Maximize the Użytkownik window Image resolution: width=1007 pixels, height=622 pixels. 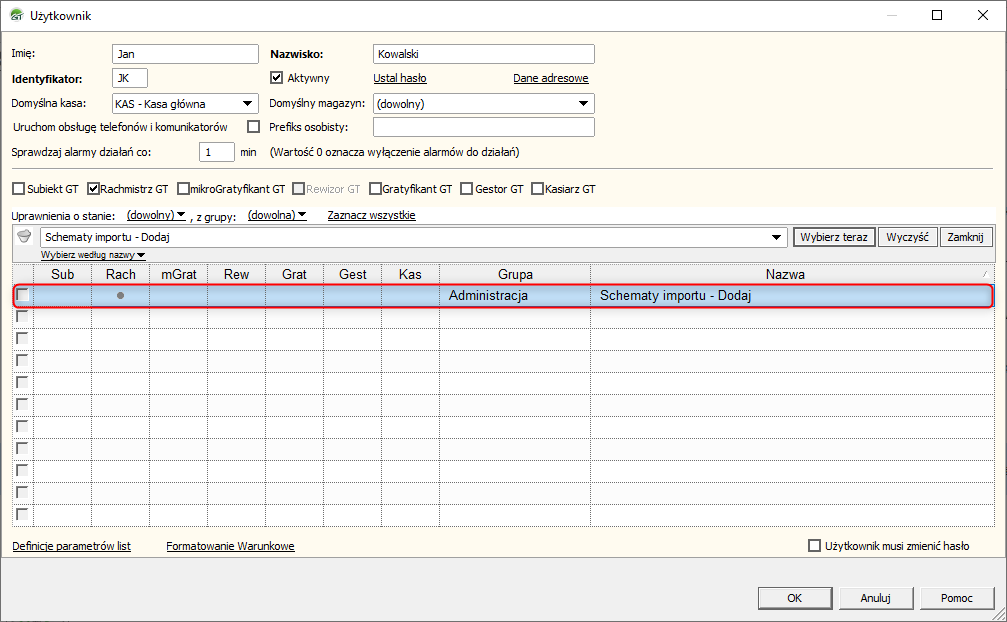coord(937,15)
